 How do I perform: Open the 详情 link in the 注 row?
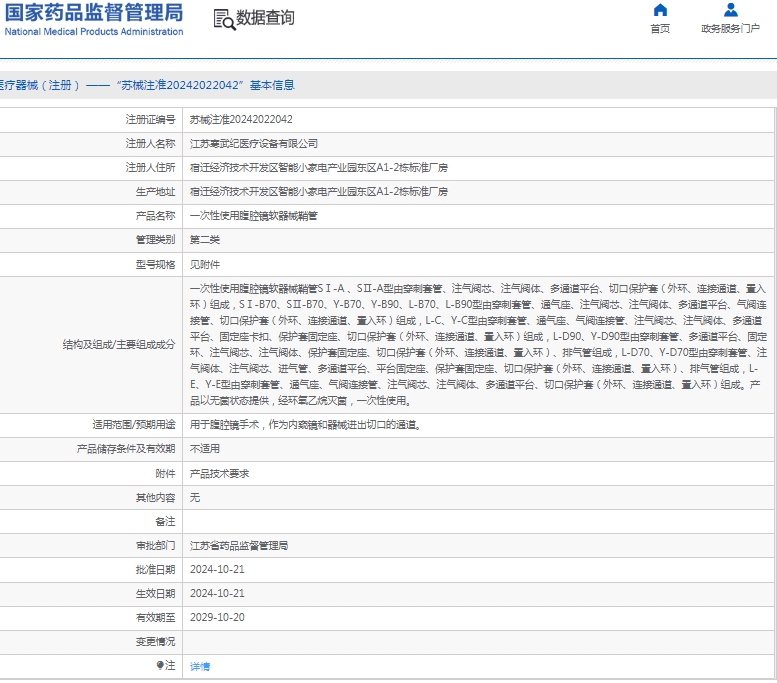[x=200, y=667]
